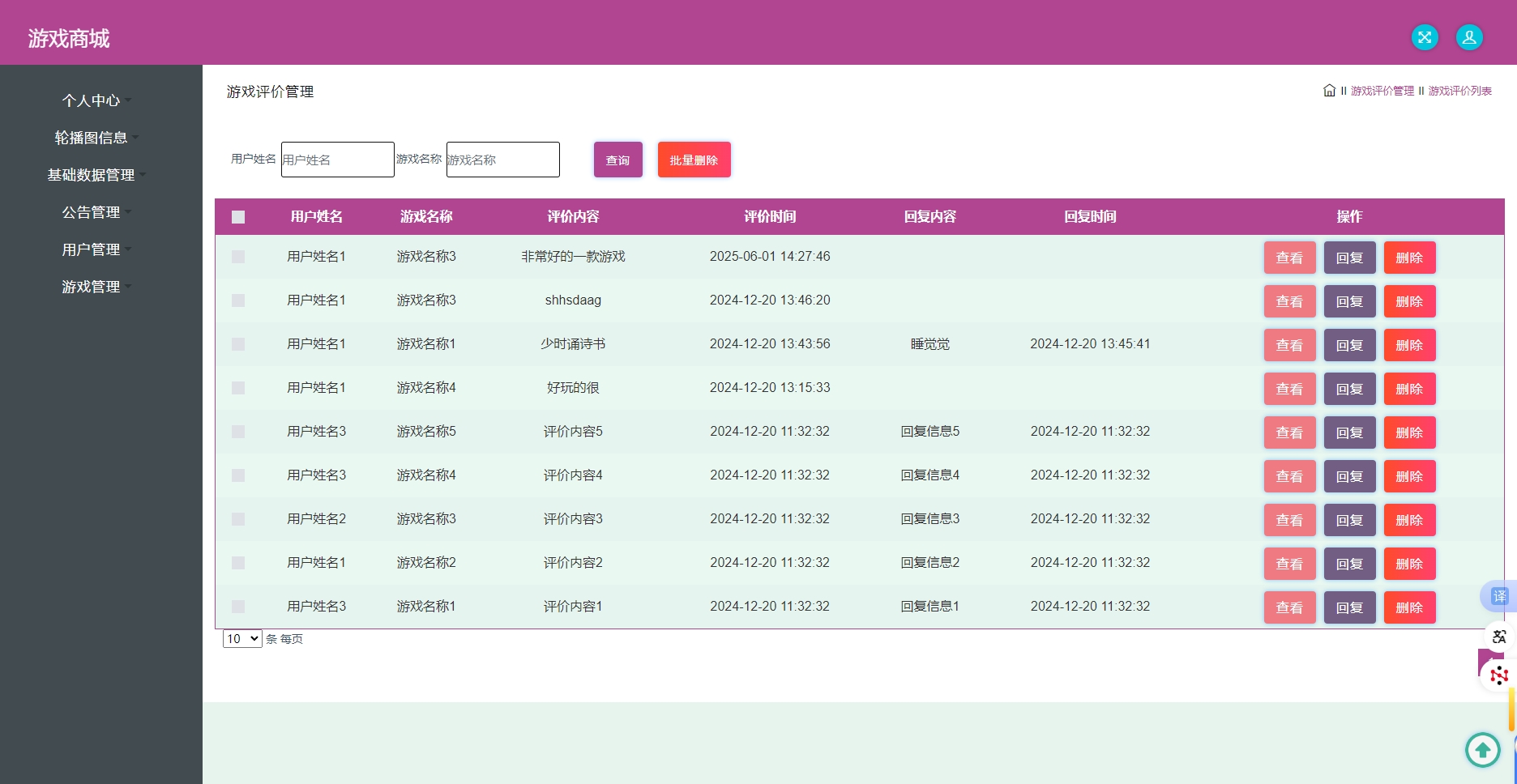The height and width of the screenshot is (784, 1517).
Task: Click the fullscreen toggle icon in header
Action: 1425,37
